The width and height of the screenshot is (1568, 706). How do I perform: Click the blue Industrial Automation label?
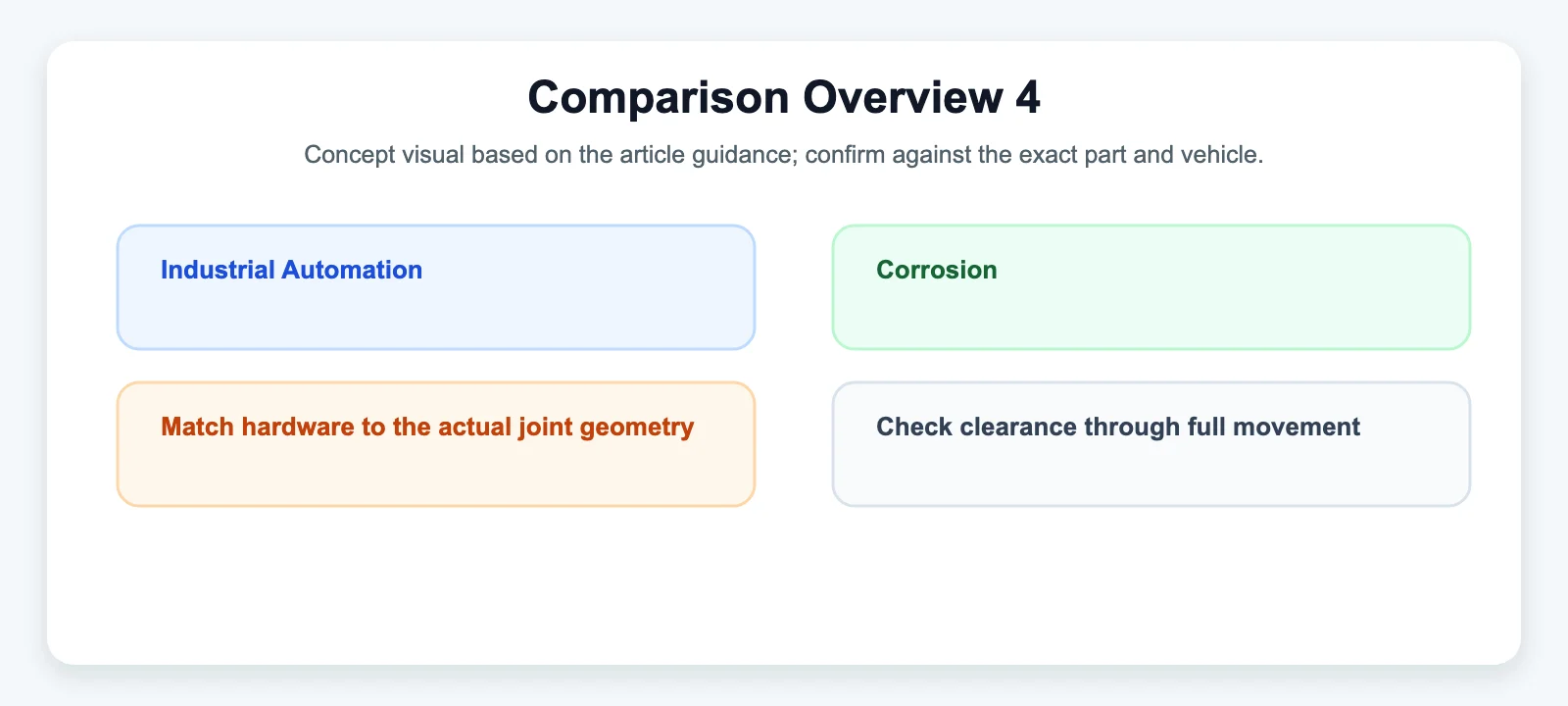(x=291, y=270)
